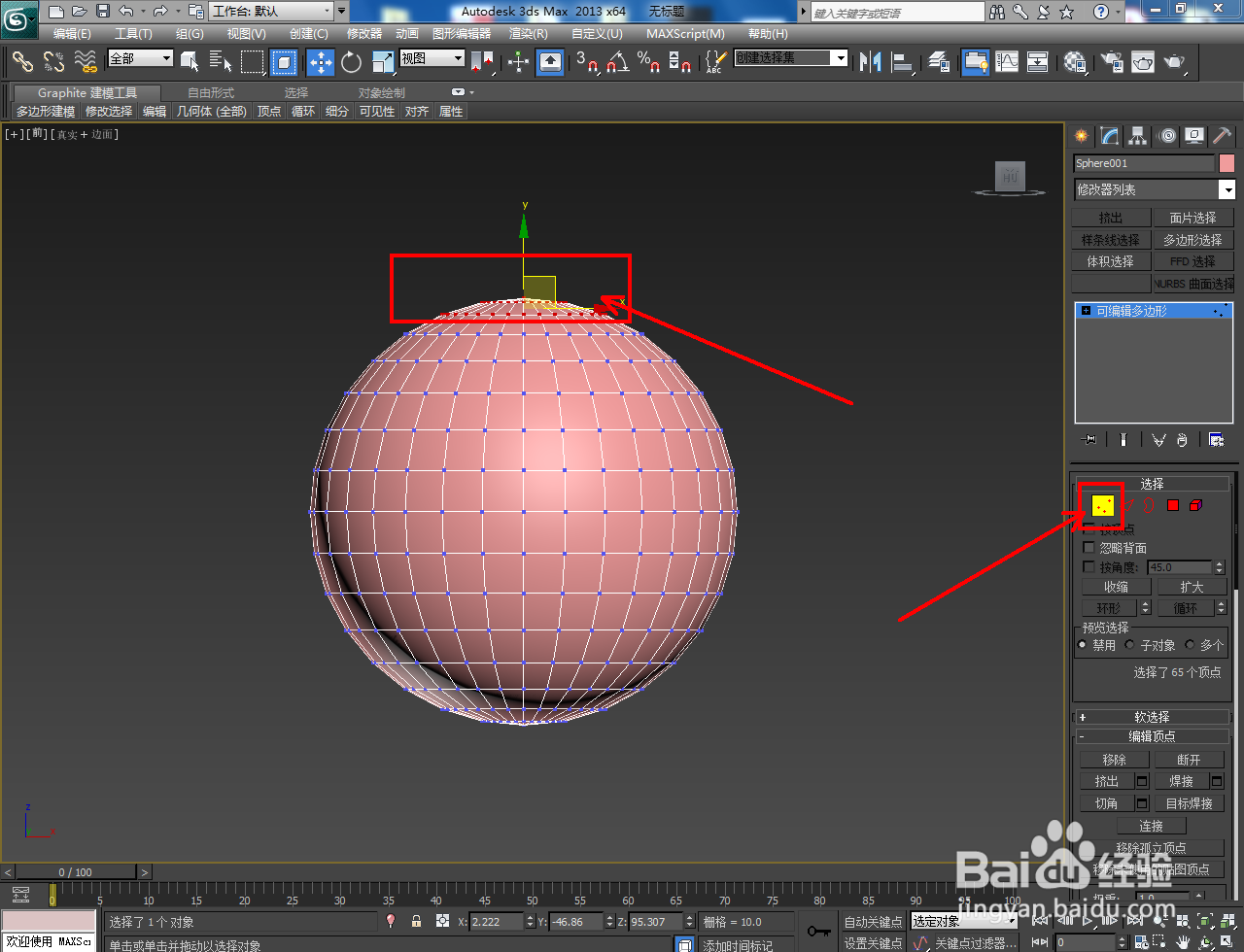Screen dimensions: 1244x952
Task: Activate the Select and Move tool
Action: point(320,62)
